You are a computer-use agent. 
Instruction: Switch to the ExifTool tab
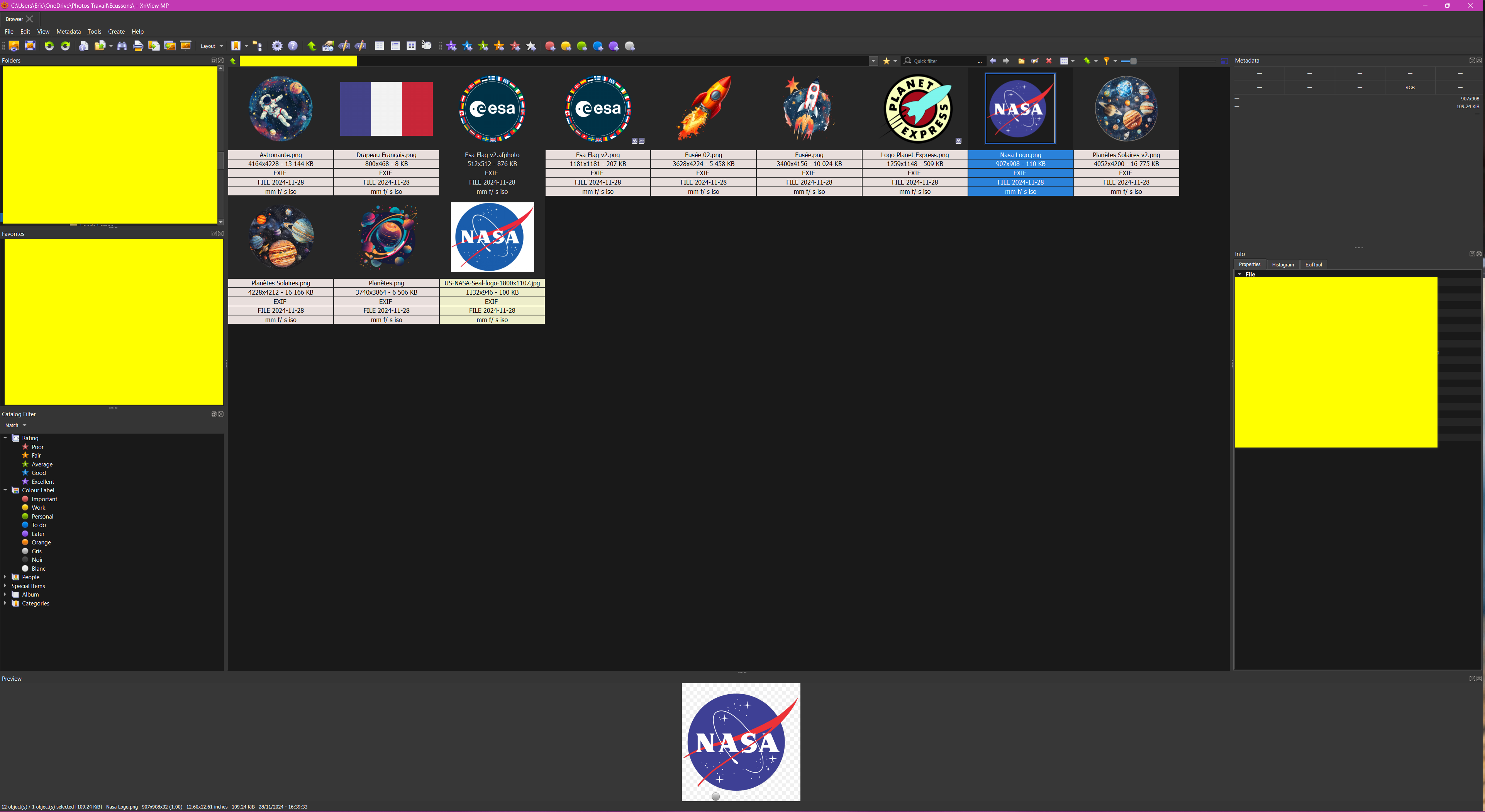[1313, 264]
